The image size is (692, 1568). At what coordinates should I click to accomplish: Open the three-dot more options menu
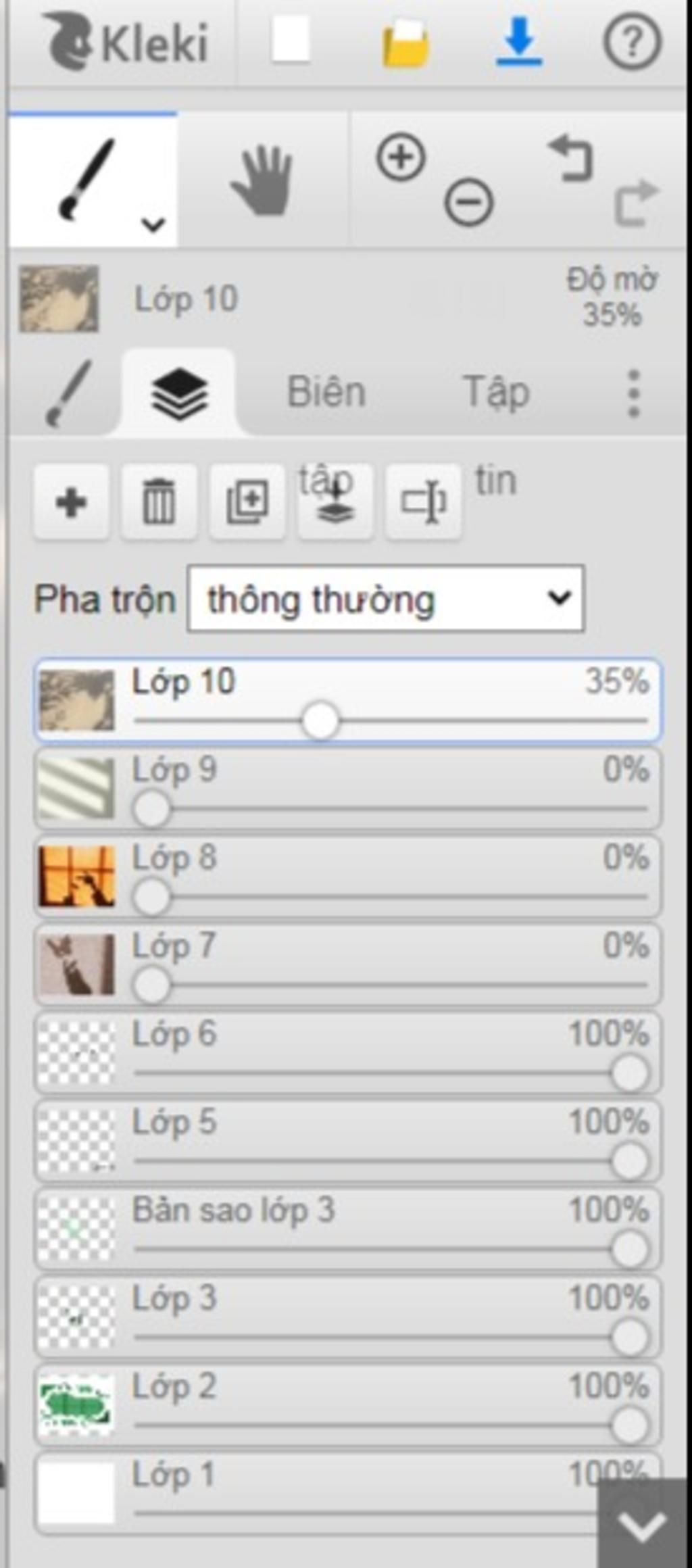point(633,393)
